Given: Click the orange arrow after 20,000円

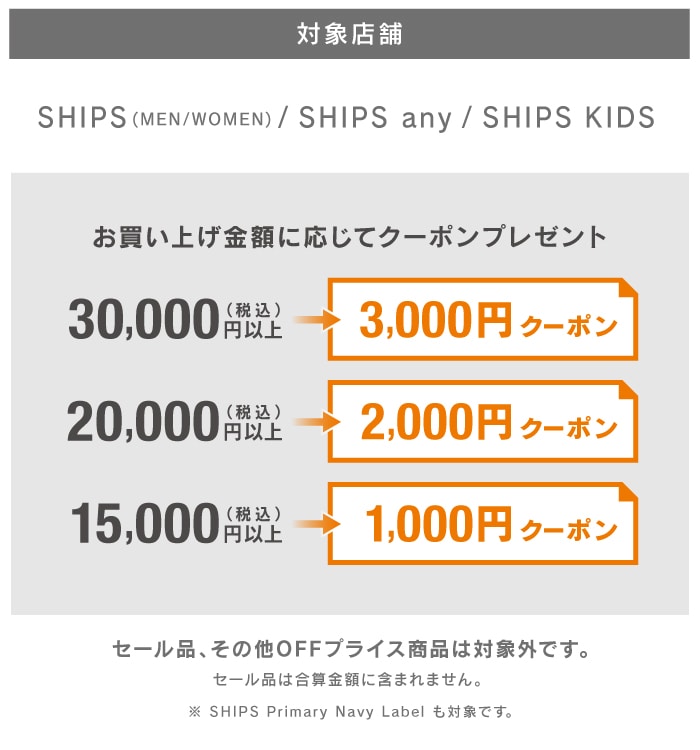Looking at the screenshot, I should click(310, 422).
